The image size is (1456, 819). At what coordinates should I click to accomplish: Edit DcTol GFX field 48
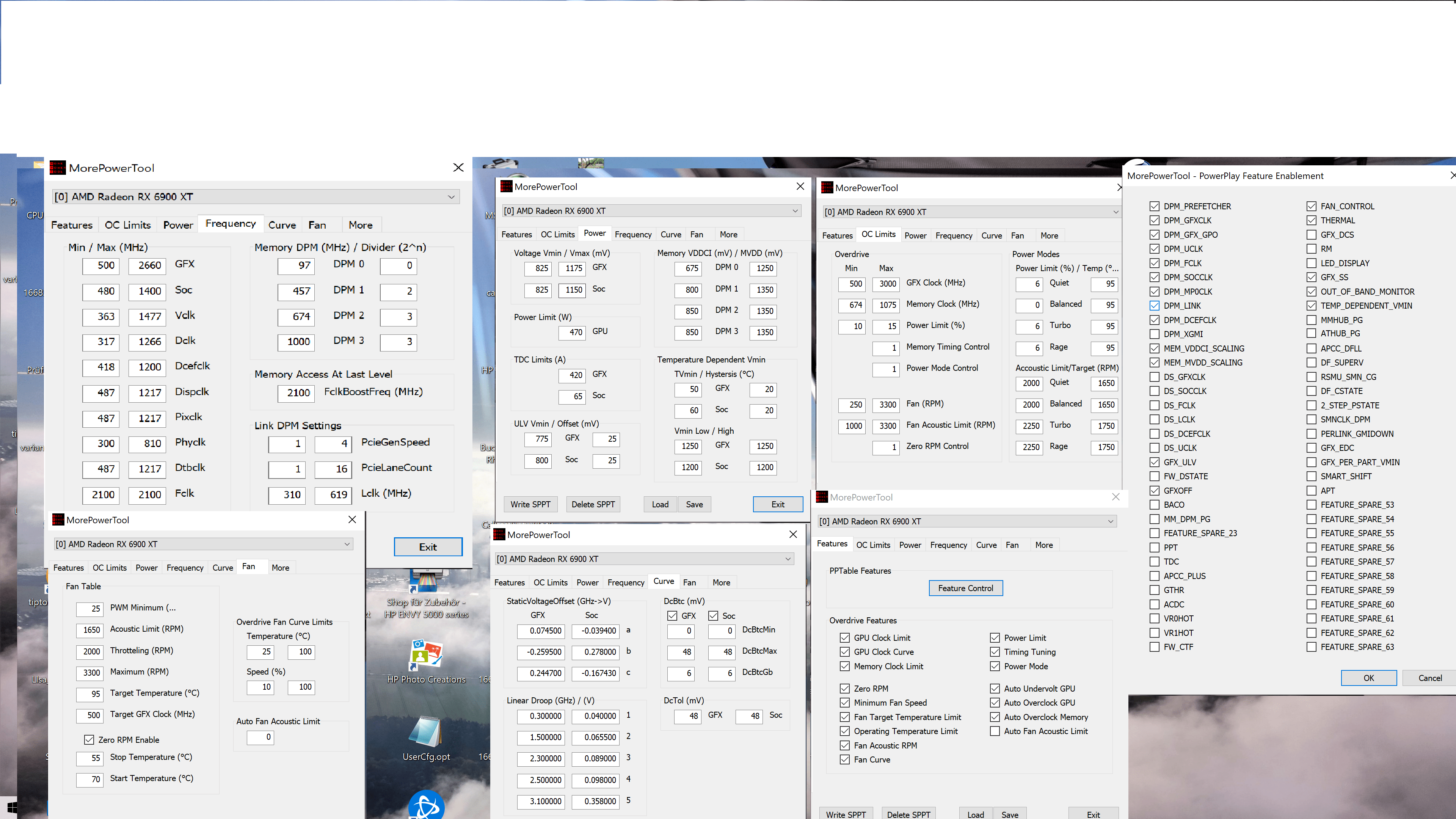tap(688, 717)
